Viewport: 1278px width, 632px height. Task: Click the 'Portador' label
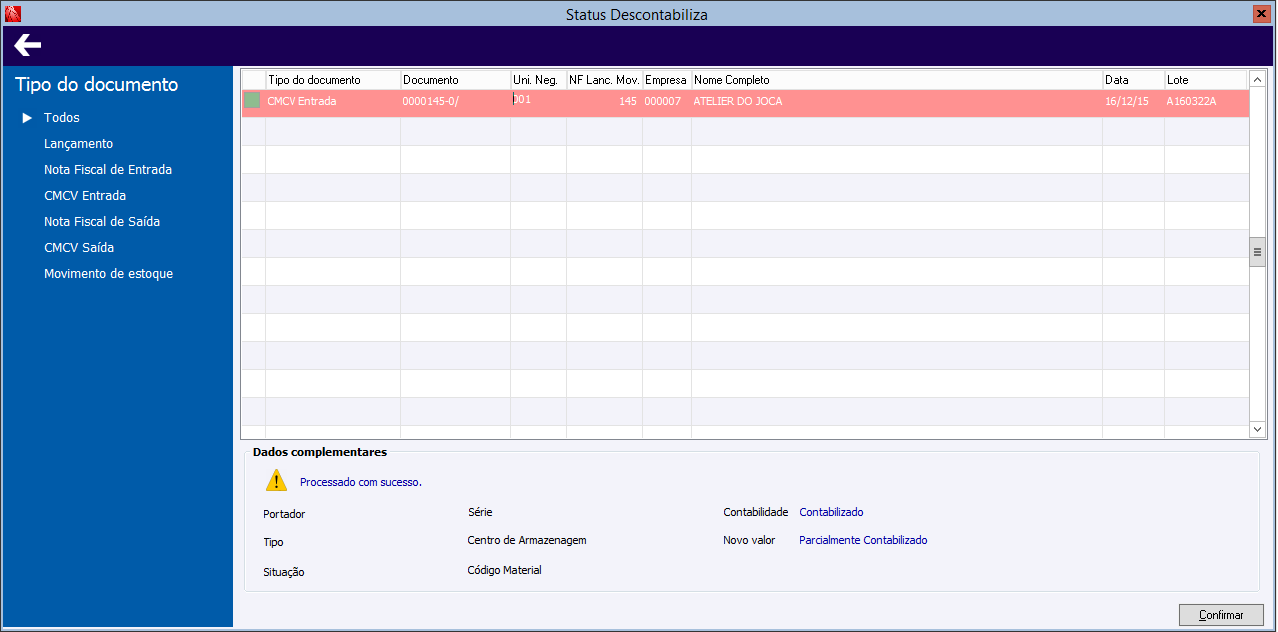284,514
